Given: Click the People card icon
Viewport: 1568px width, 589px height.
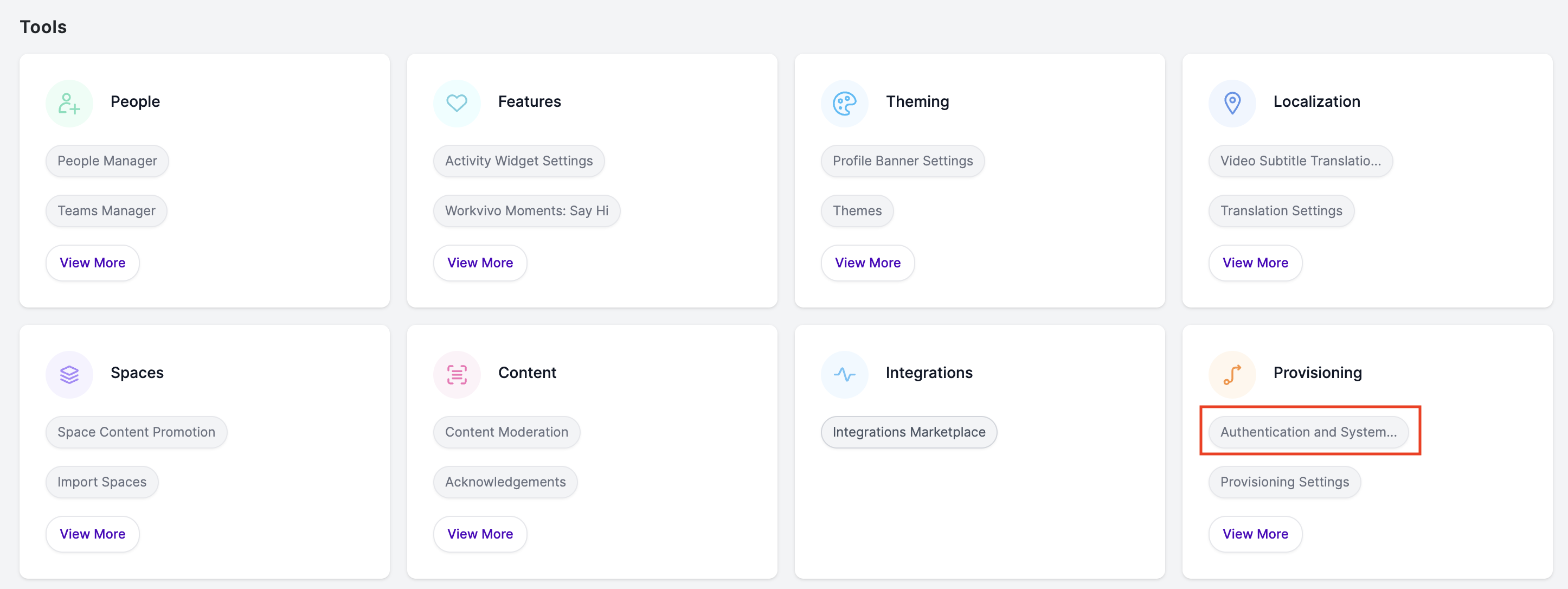Looking at the screenshot, I should pyautogui.click(x=69, y=103).
